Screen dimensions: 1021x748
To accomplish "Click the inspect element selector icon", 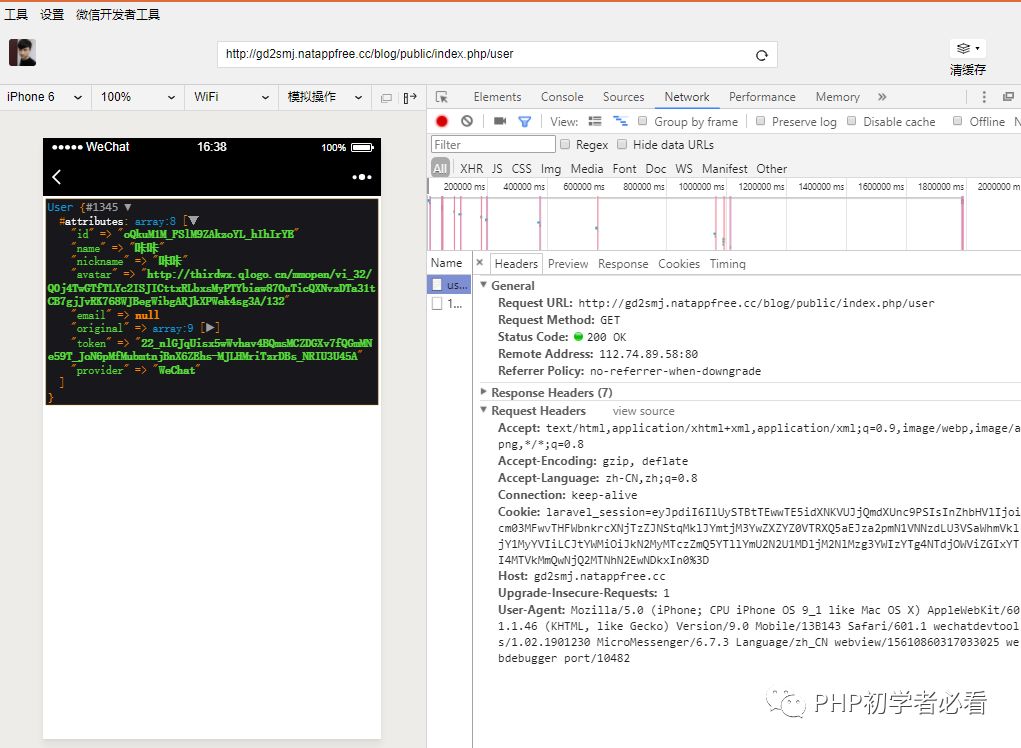I will tap(442, 97).
